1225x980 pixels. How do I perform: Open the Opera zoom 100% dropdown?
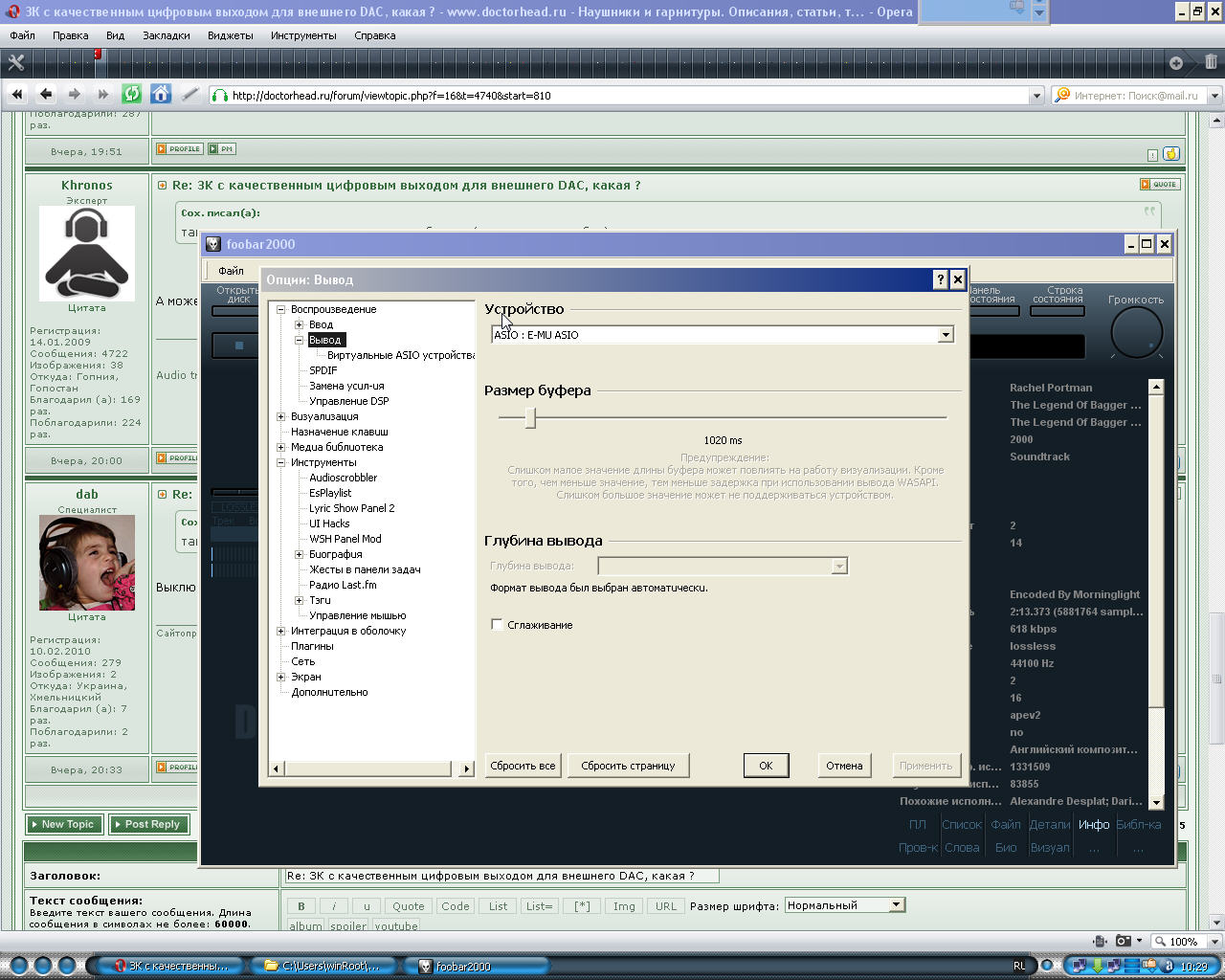(x=1214, y=941)
